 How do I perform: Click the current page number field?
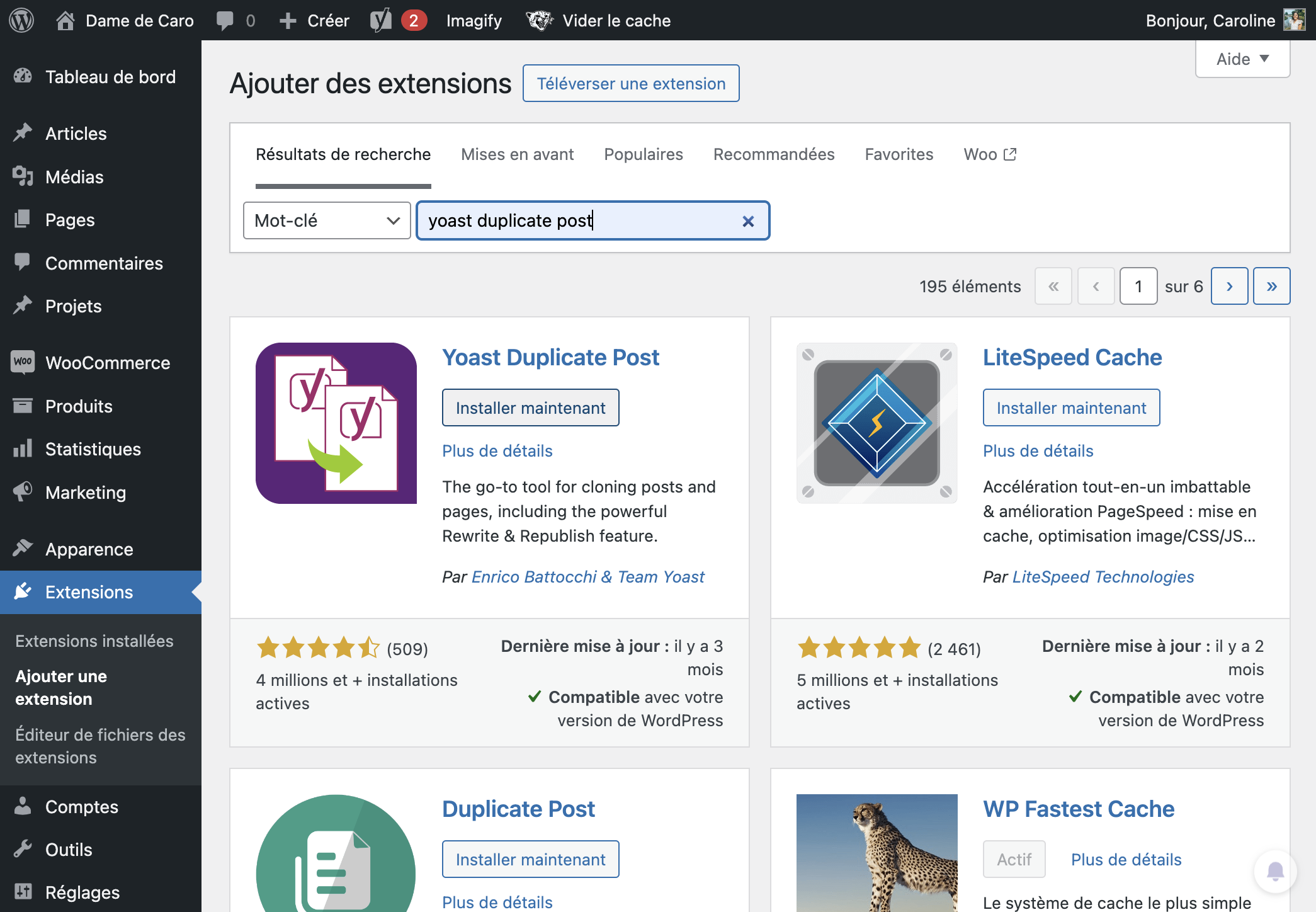pos(1138,287)
